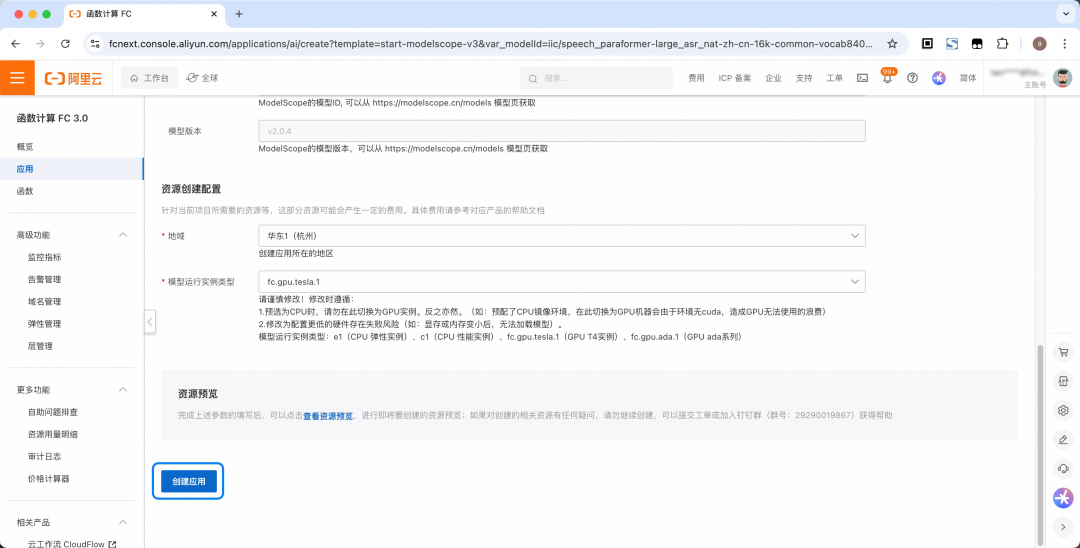
Task: Click the 模型版本 v2.0.4 field
Action: coord(561,131)
